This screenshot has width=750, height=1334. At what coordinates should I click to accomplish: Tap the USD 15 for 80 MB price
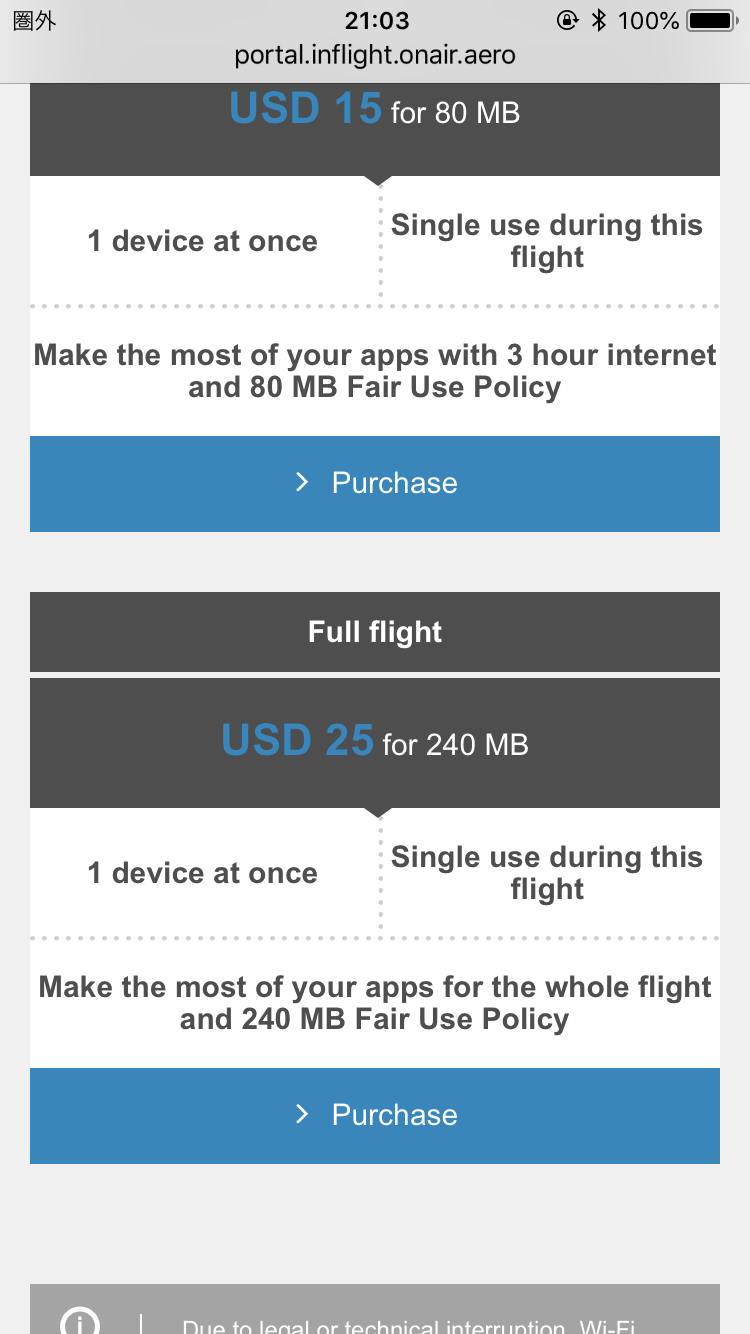(x=375, y=110)
